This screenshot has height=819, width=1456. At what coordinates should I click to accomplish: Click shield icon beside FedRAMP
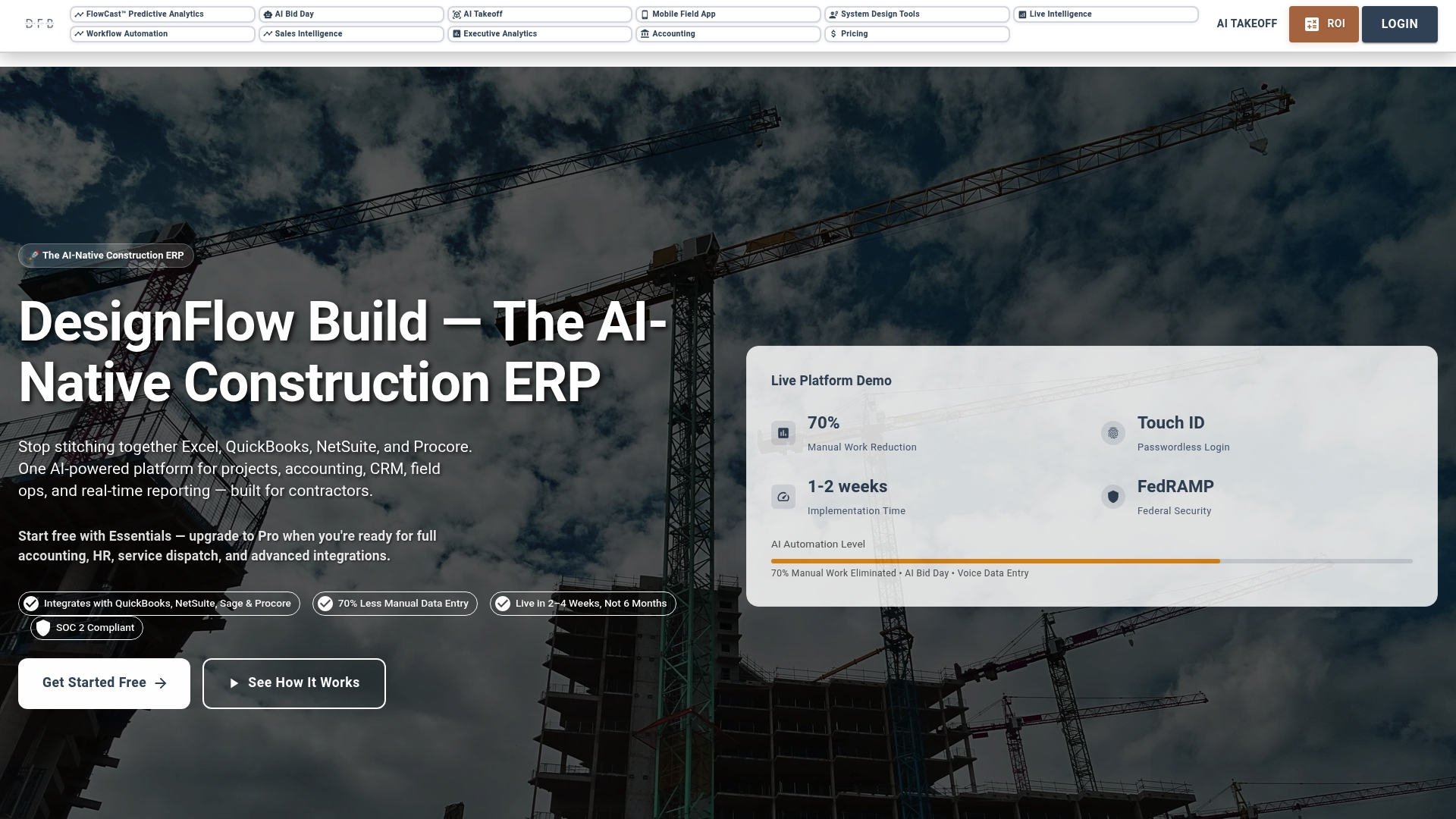pos(1113,497)
